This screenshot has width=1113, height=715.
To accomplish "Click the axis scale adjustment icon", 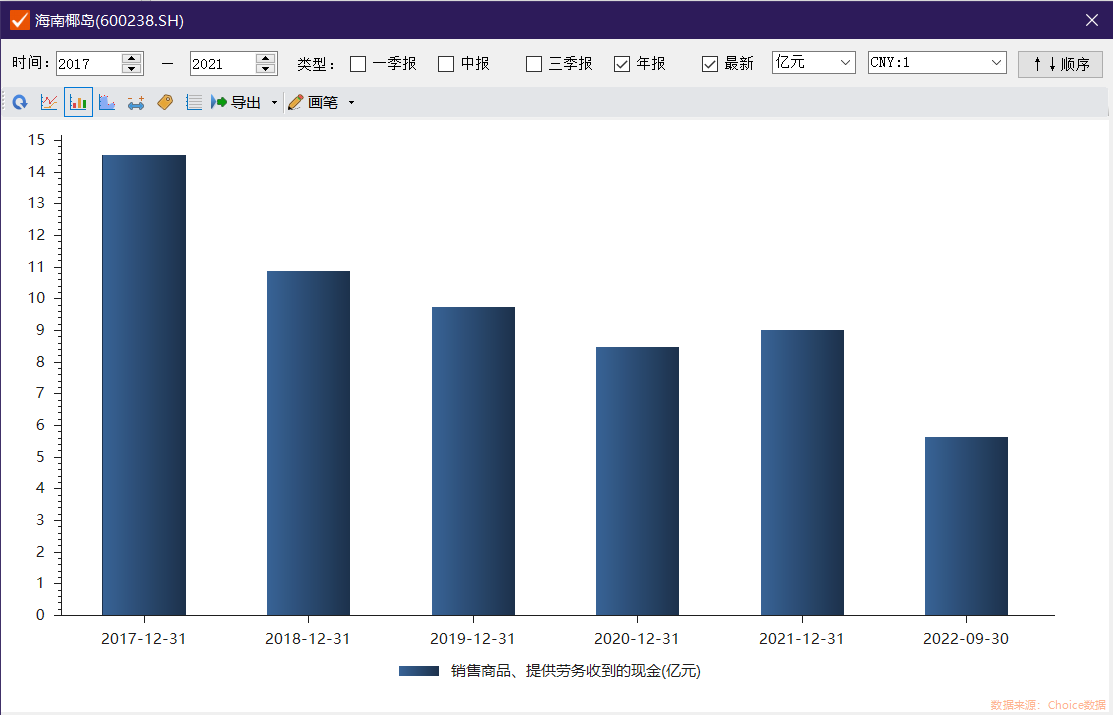I will [136, 102].
